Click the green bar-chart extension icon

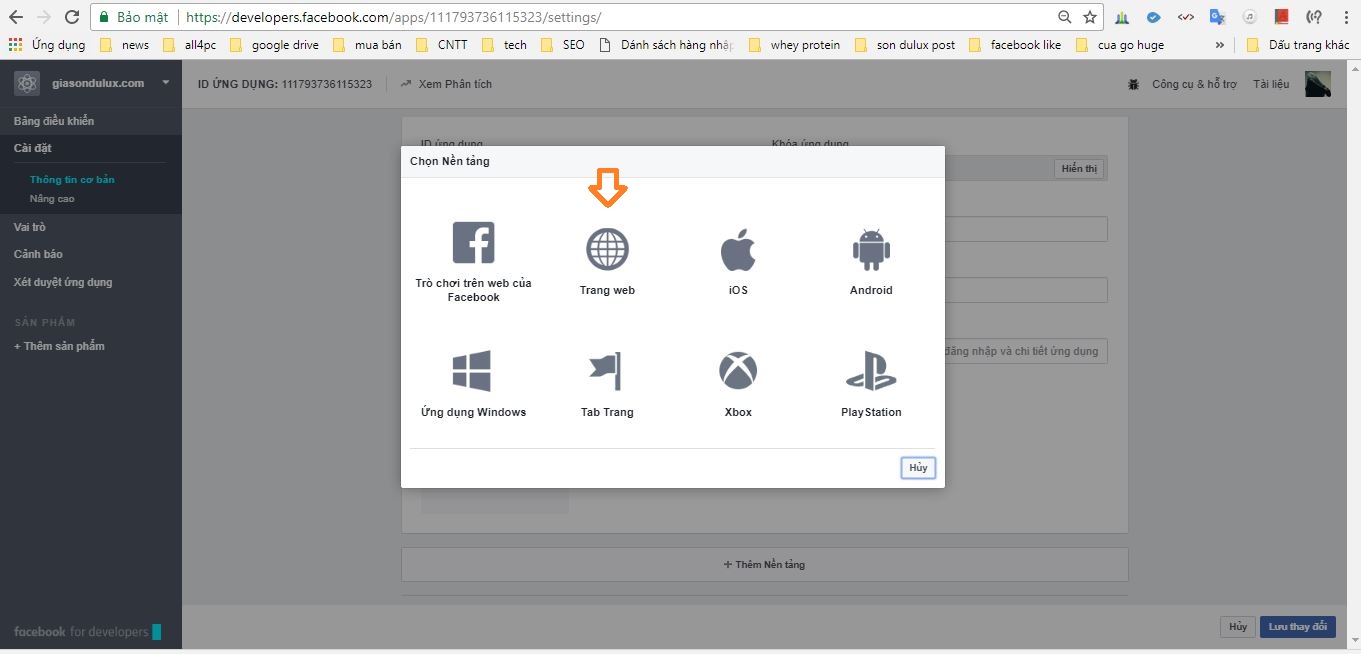(x=1122, y=17)
